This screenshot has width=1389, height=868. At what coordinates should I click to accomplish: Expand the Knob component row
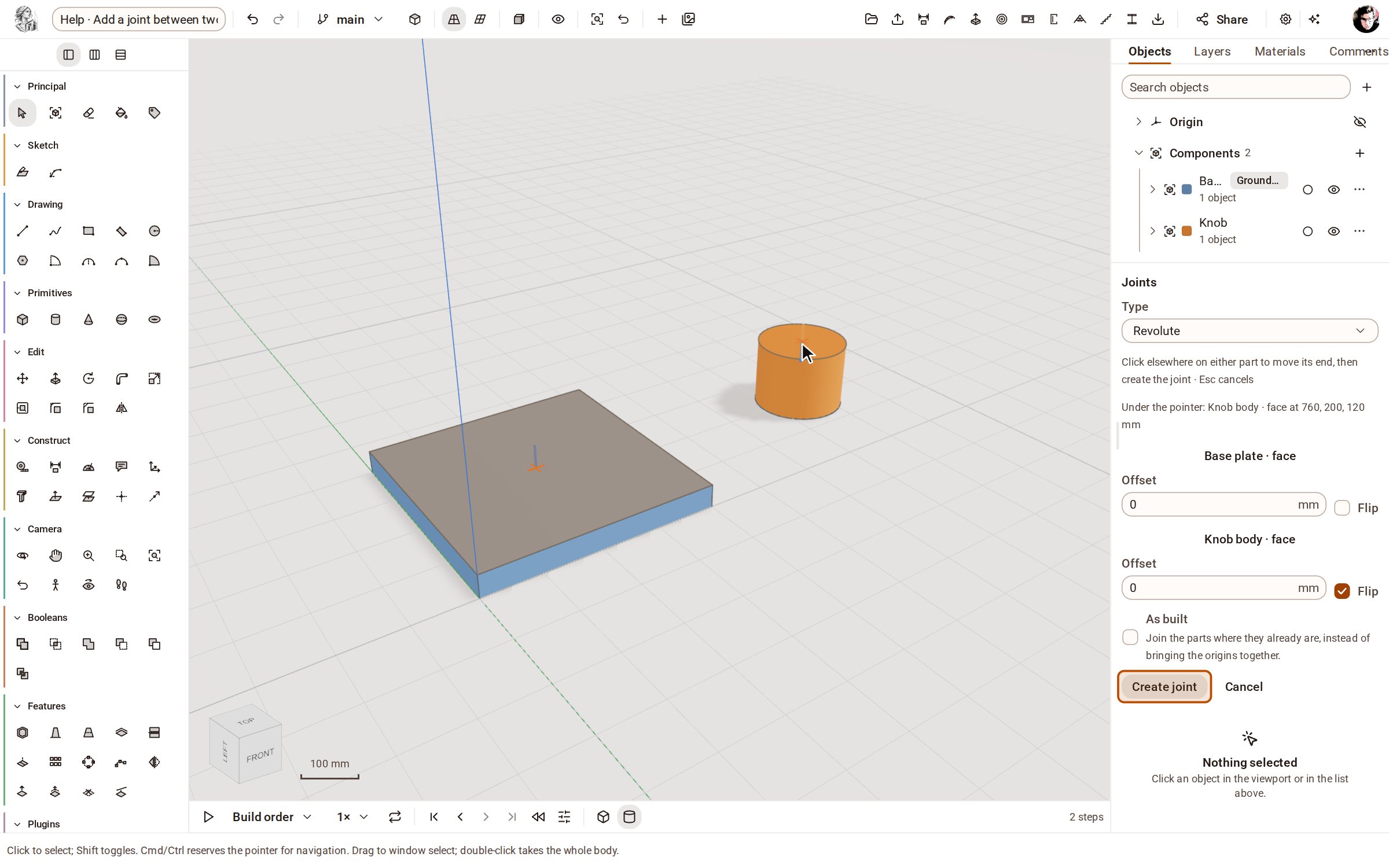[1152, 231]
